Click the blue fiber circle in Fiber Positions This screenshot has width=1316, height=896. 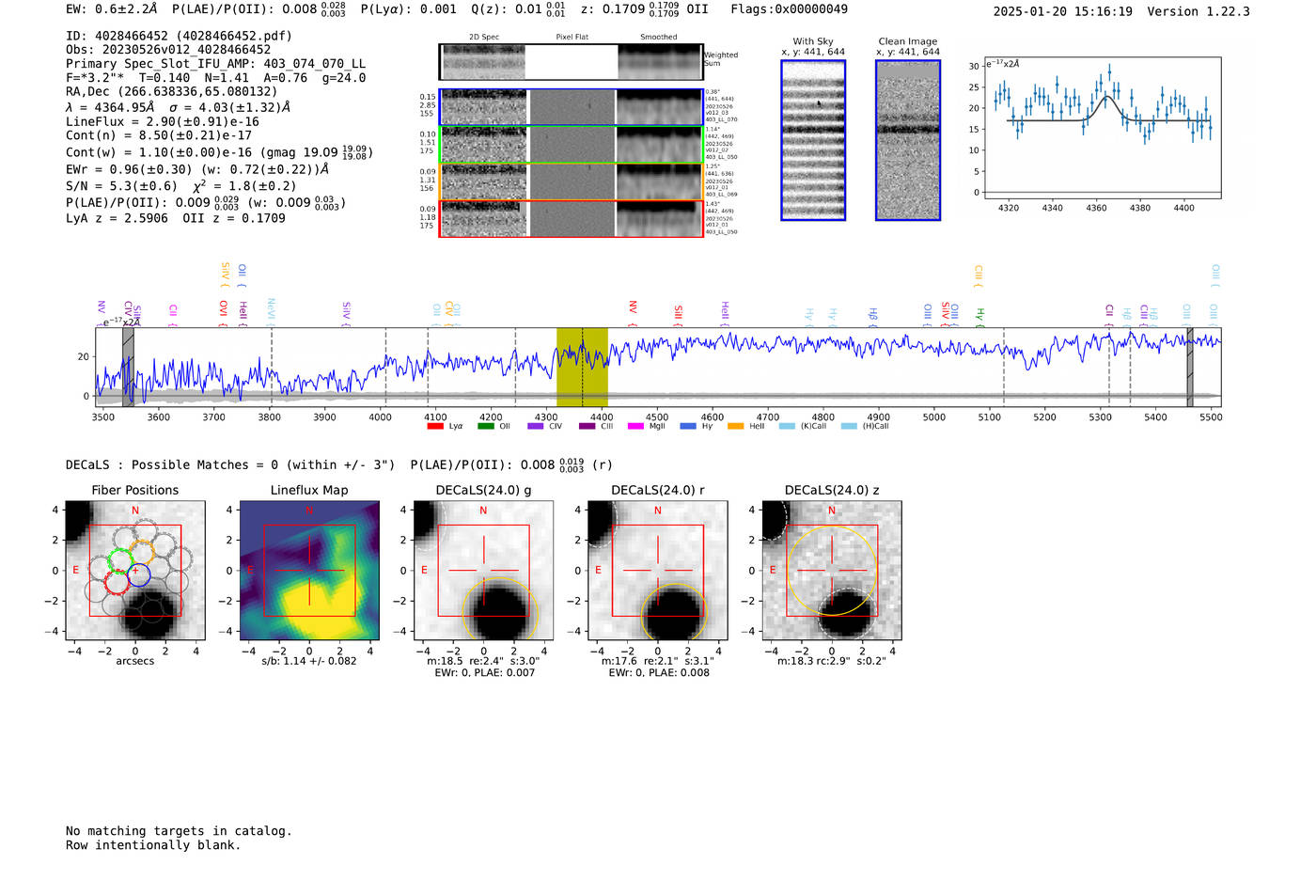138,575
